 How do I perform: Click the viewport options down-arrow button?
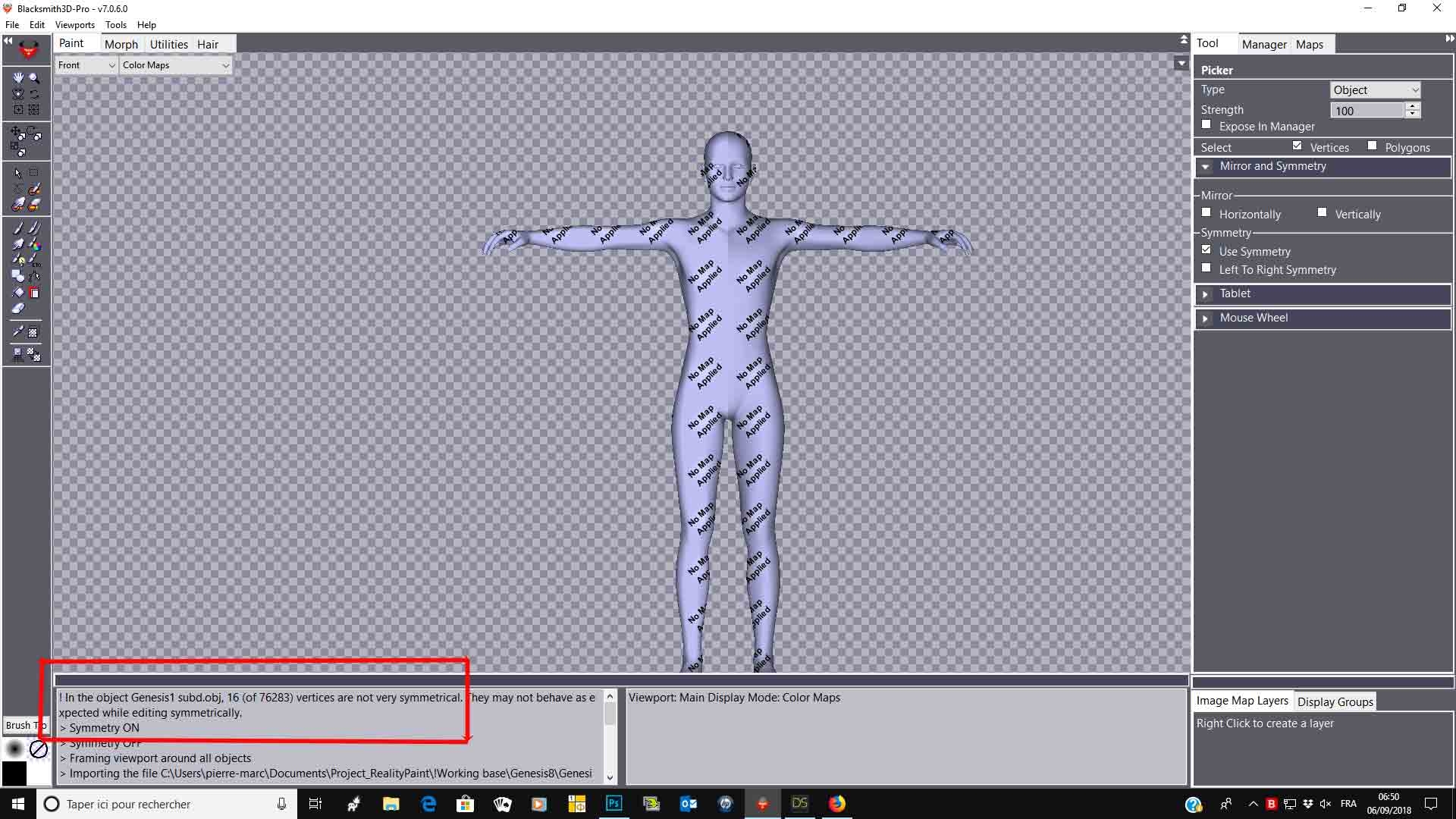tap(1181, 64)
